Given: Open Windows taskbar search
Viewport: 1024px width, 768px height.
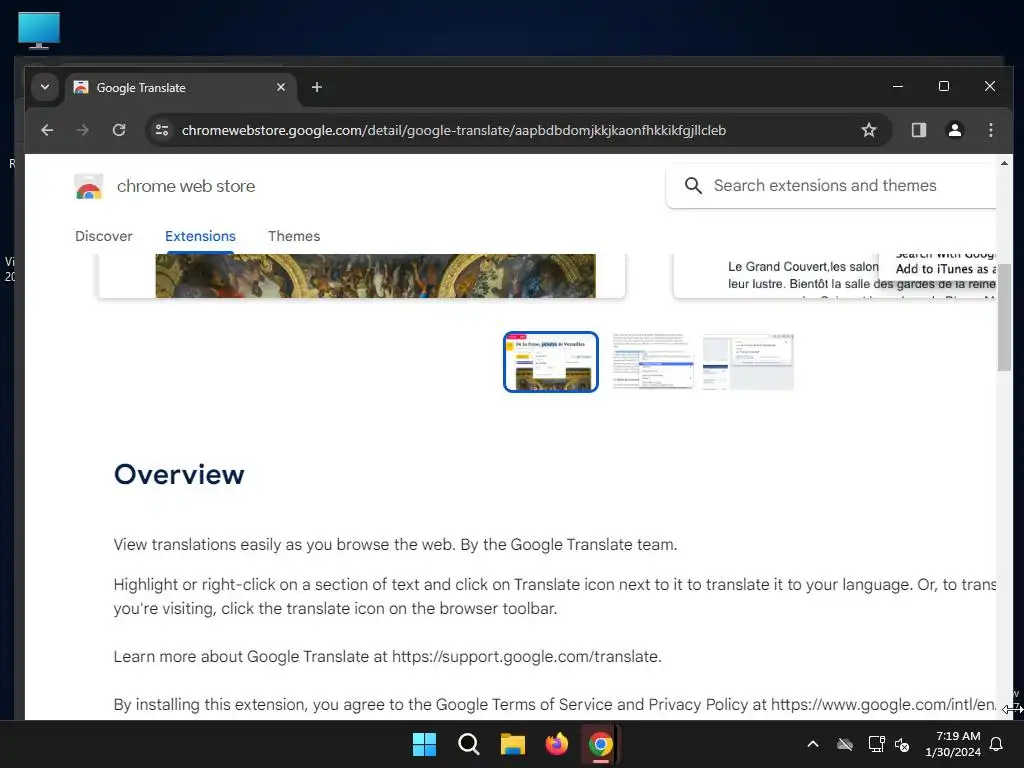Looking at the screenshot, I should point(469,744).
